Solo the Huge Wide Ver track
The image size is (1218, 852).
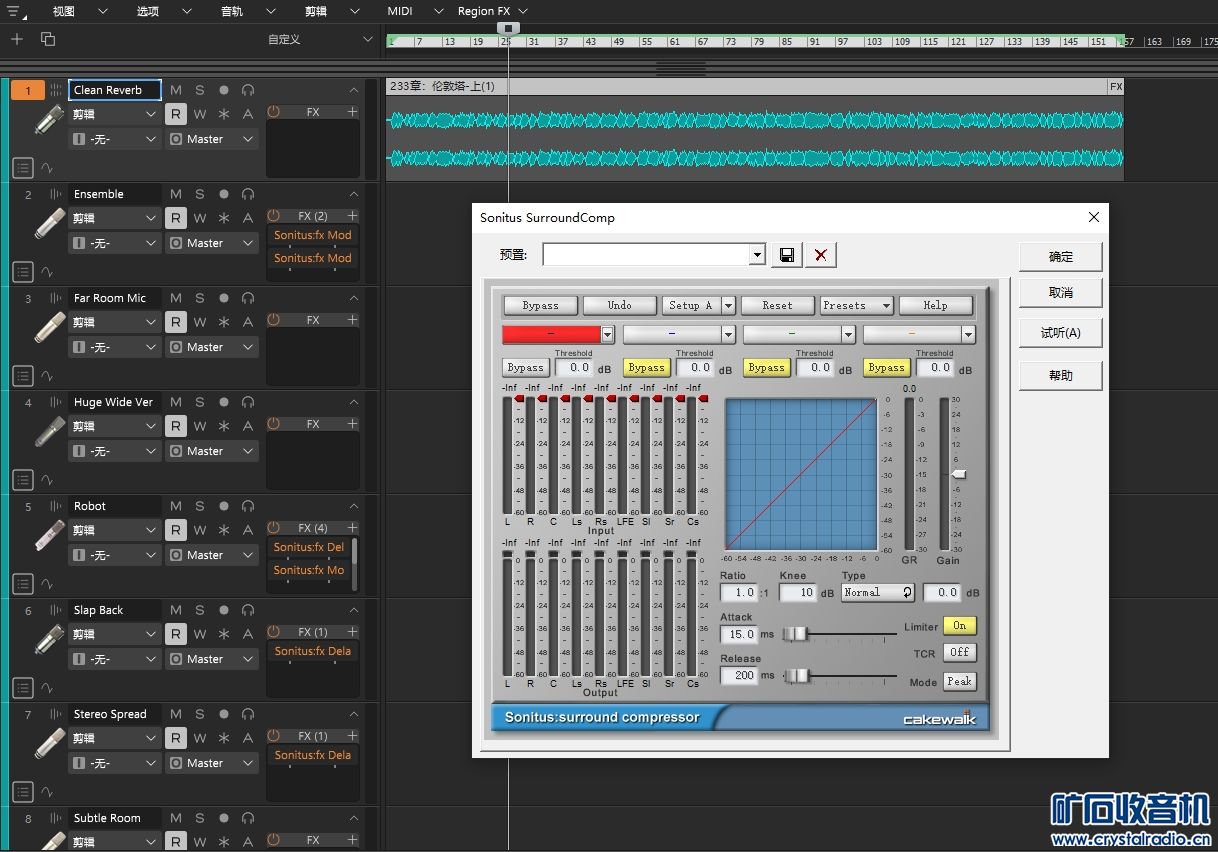(200, 402)
